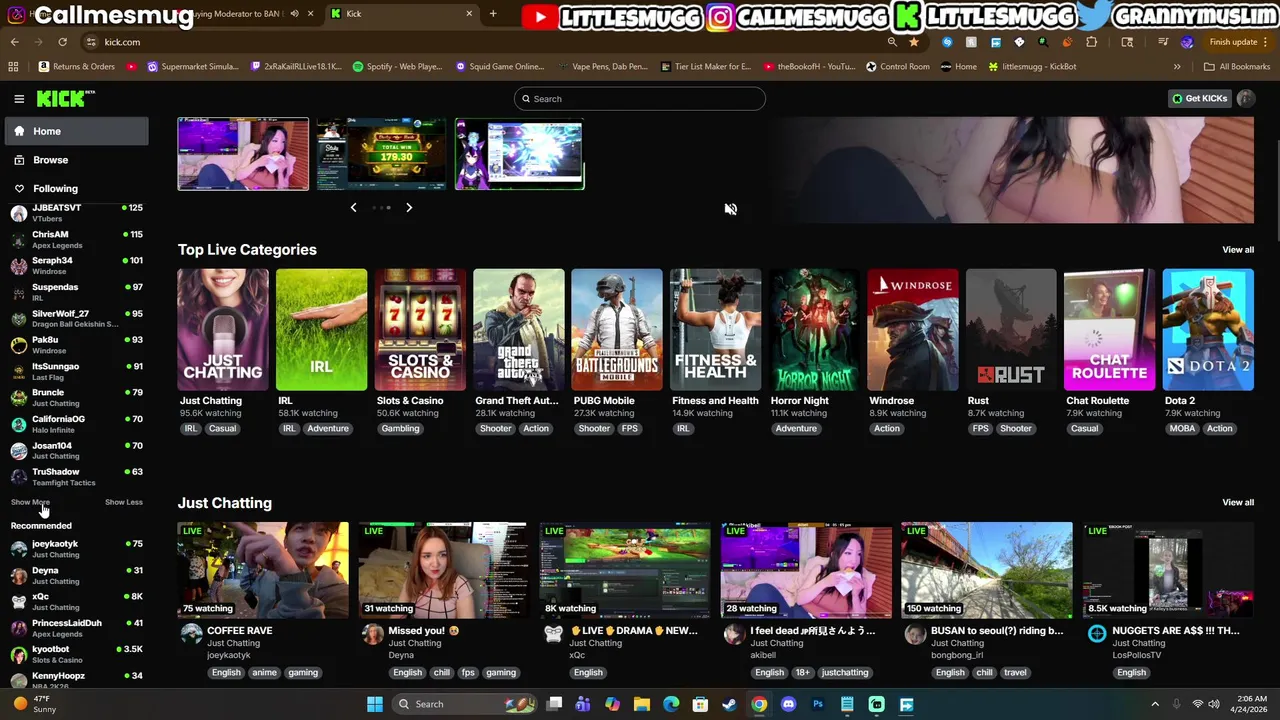Open the Browse sidebar item
This screenshot has height=720, width=1280.
(x=76, y=160)
